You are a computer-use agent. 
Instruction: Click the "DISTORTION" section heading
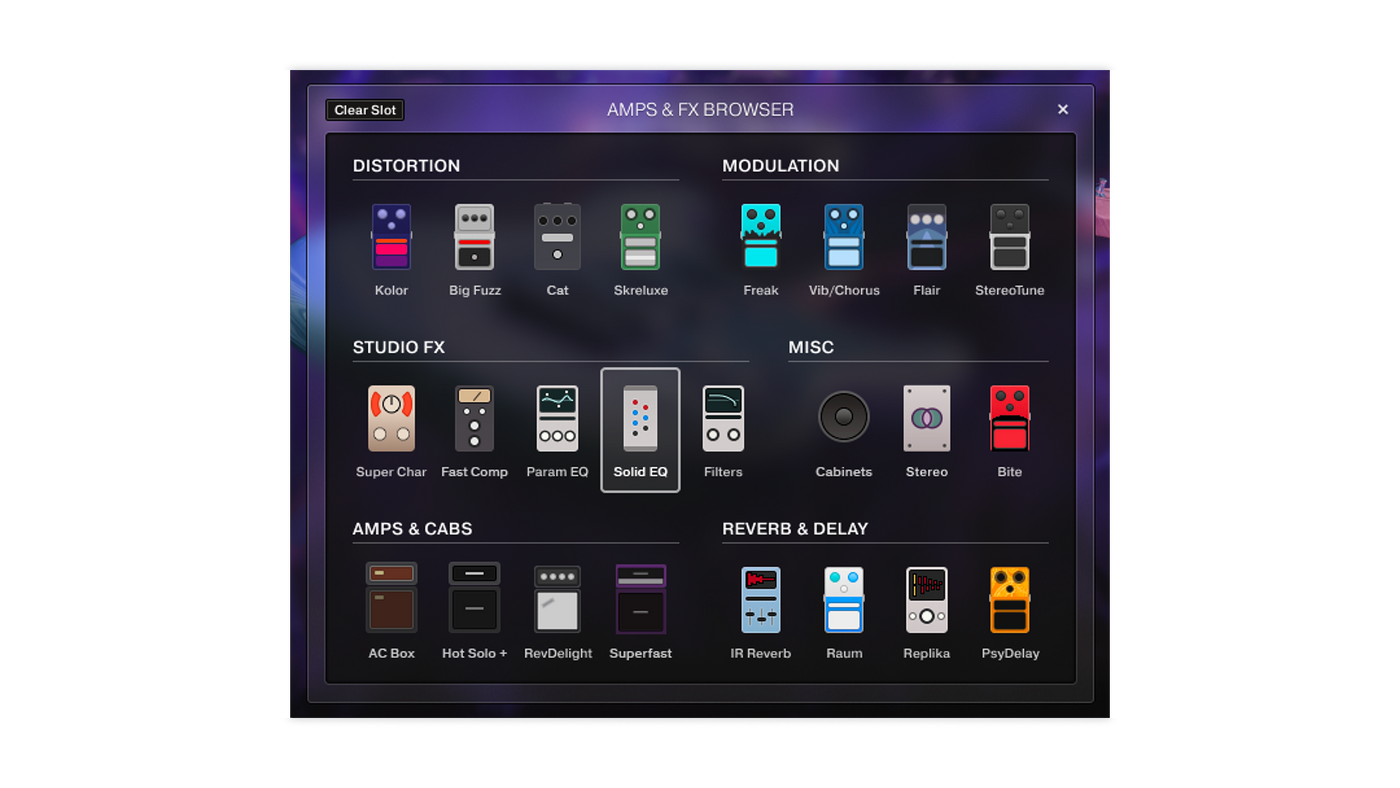[x=406, y=166]
